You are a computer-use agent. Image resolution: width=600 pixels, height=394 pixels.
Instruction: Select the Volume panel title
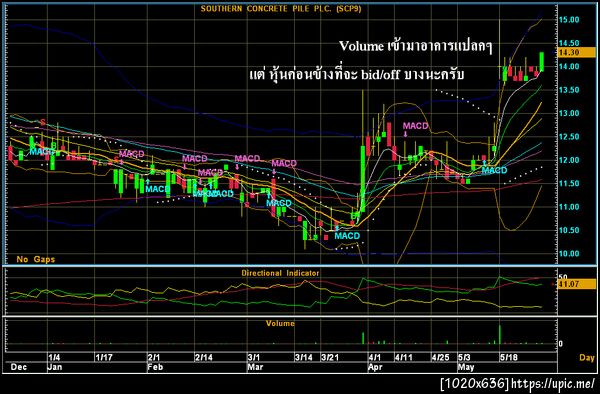click(x=280, y=323)
